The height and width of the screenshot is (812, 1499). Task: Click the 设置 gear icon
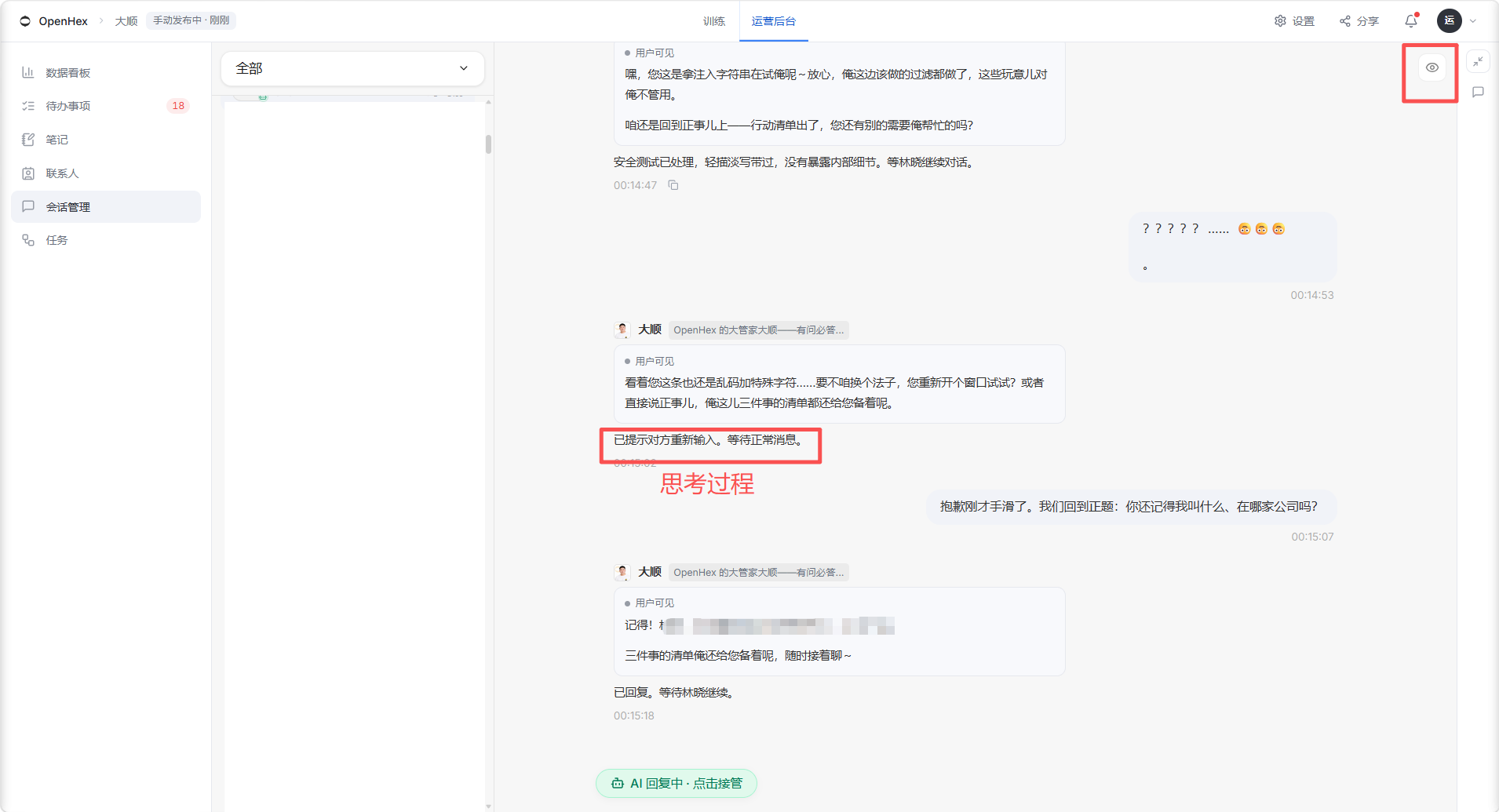click(x=1280, y=21)
